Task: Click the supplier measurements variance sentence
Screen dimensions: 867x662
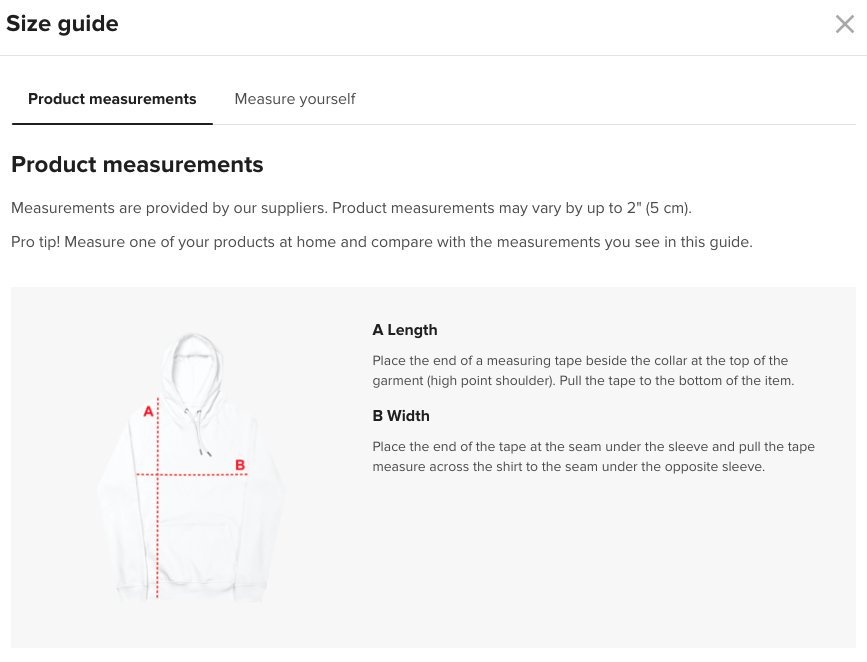Action: (x=351, y=208)
